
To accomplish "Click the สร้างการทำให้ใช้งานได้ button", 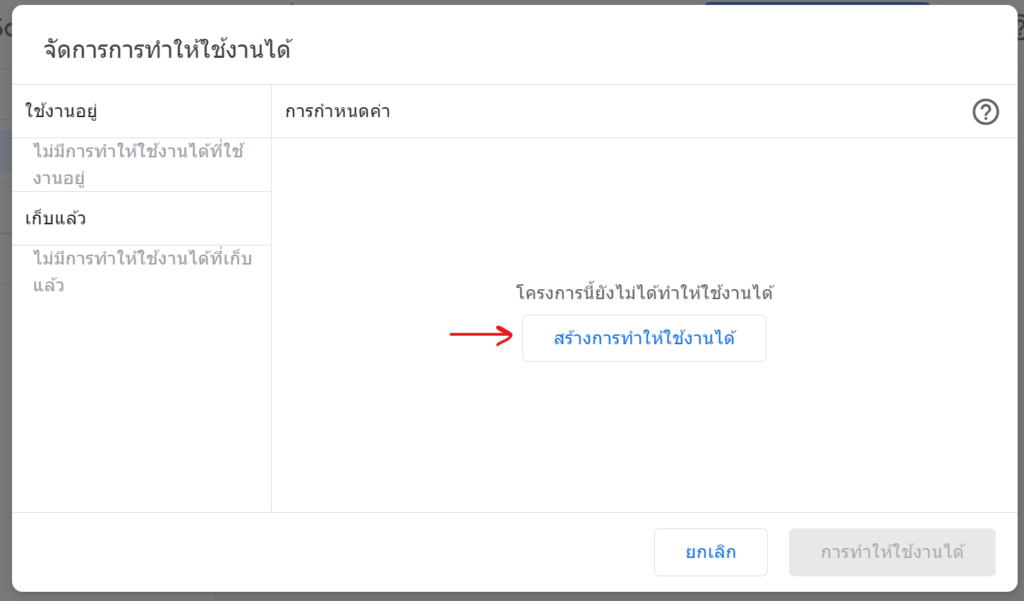I will (644, 338).
